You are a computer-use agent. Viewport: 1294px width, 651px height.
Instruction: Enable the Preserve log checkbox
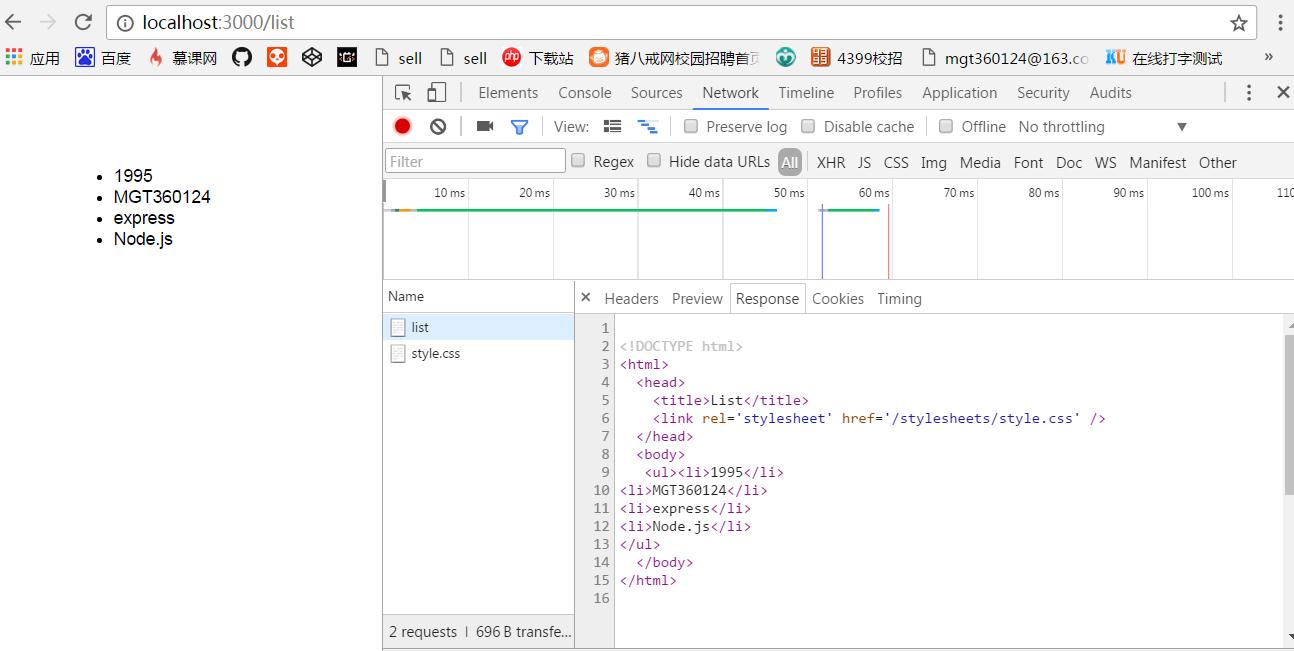pos(691,126)
